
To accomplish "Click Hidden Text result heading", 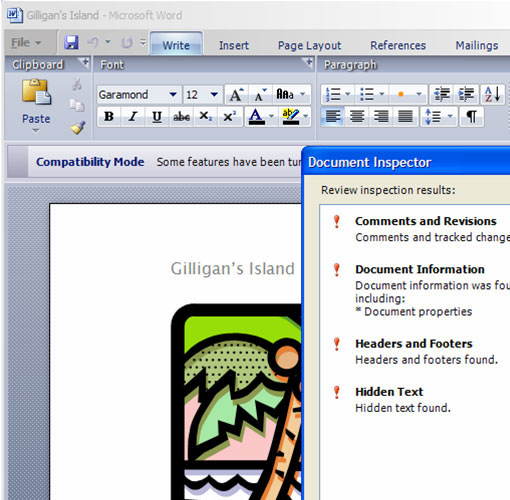I will (389, 392).
